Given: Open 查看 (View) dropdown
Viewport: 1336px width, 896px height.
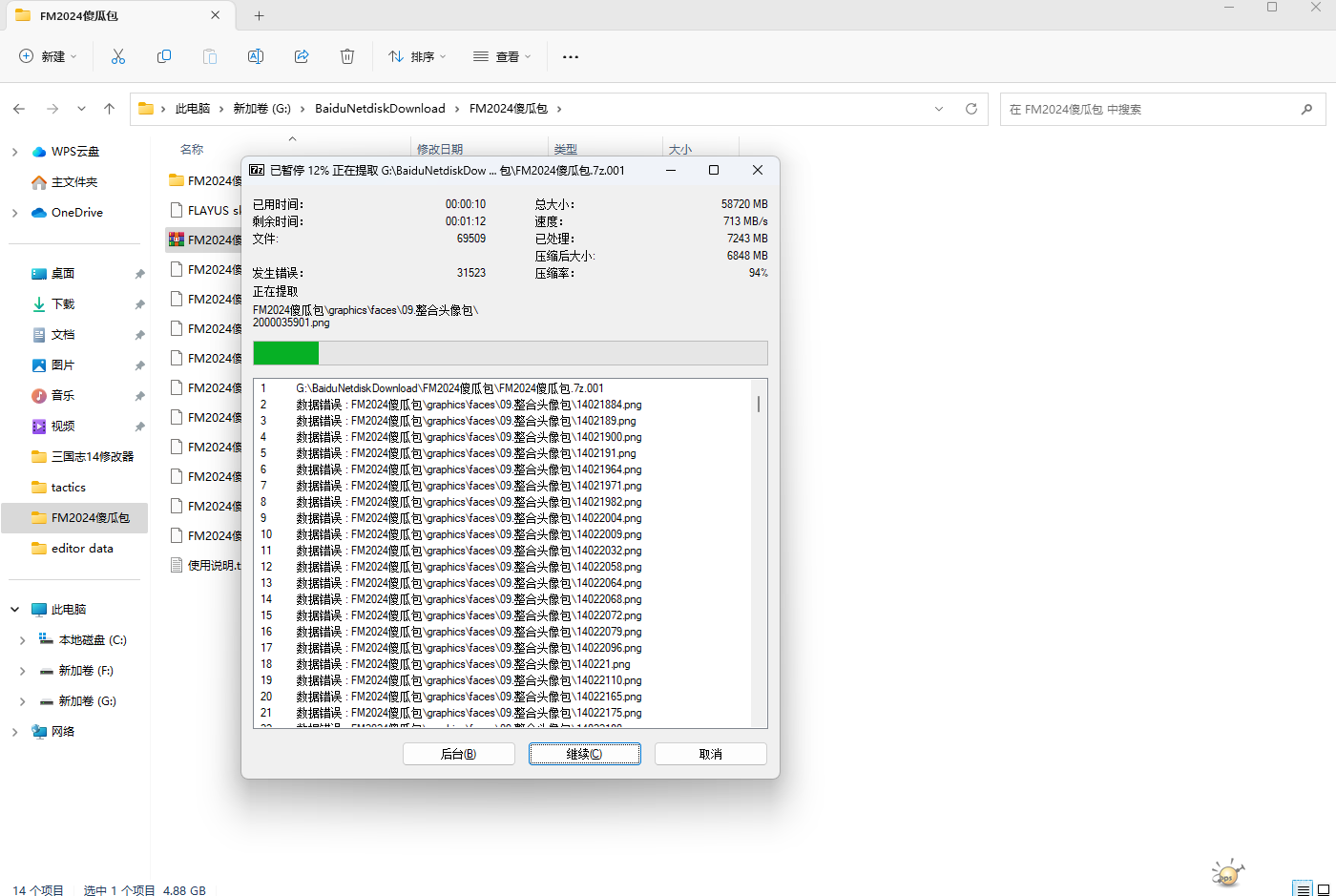Looking at the screenshot, I should 502,57.
